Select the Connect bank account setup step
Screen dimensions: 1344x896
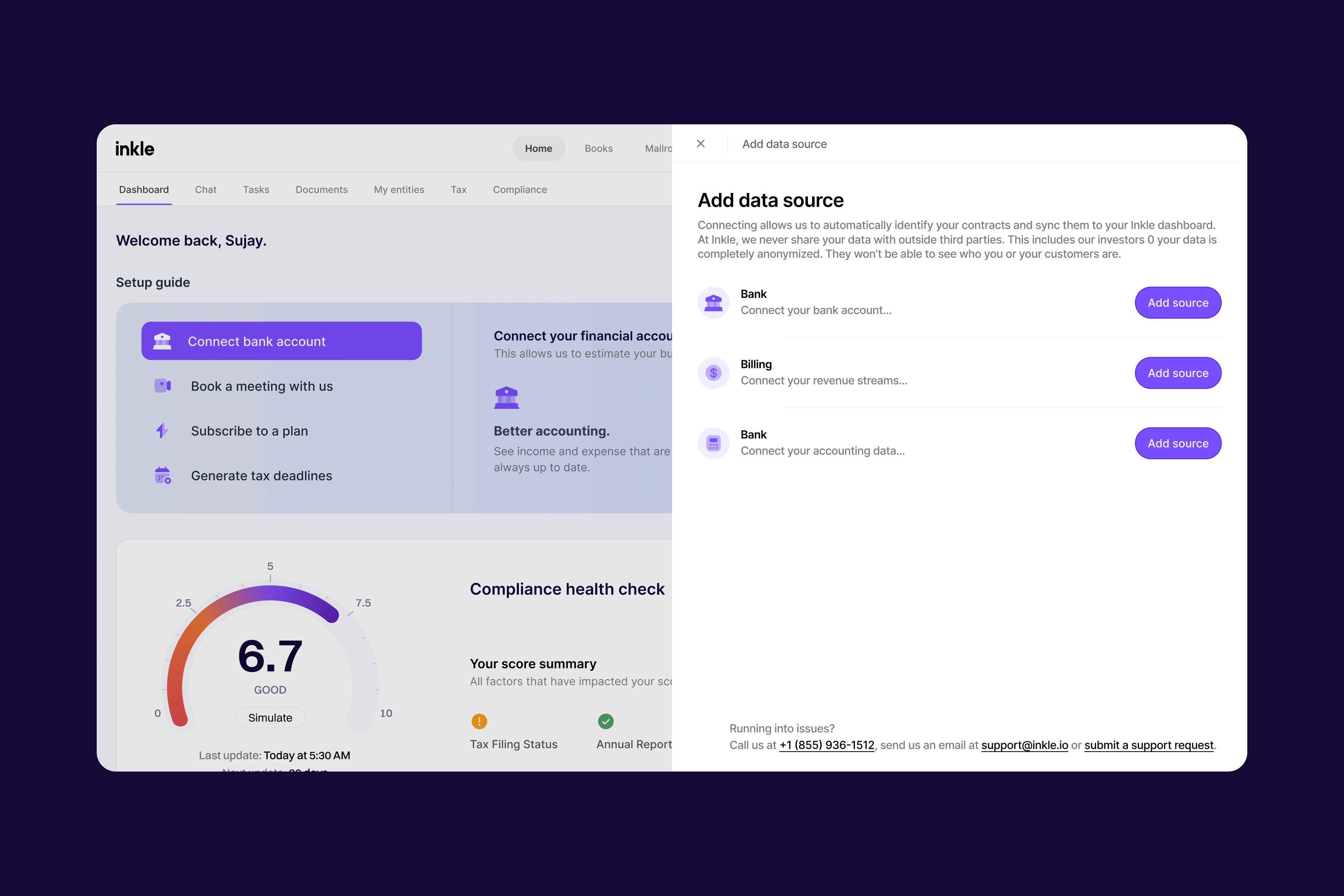click(281, 341)
